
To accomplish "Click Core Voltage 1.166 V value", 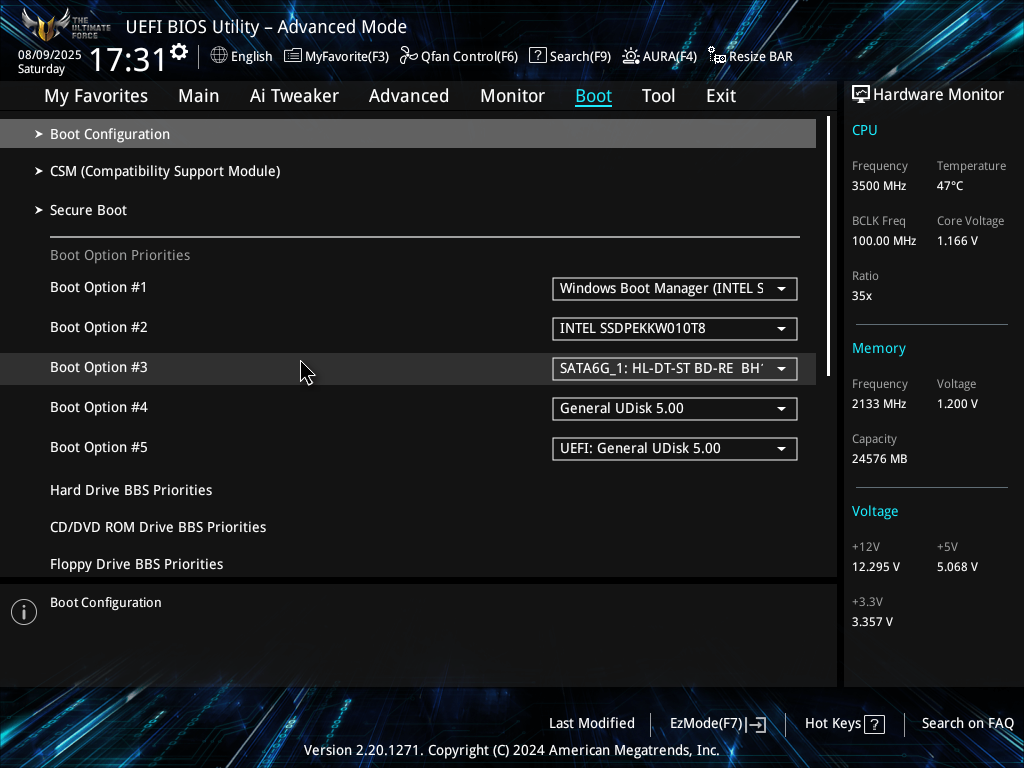I will [957, 241].
